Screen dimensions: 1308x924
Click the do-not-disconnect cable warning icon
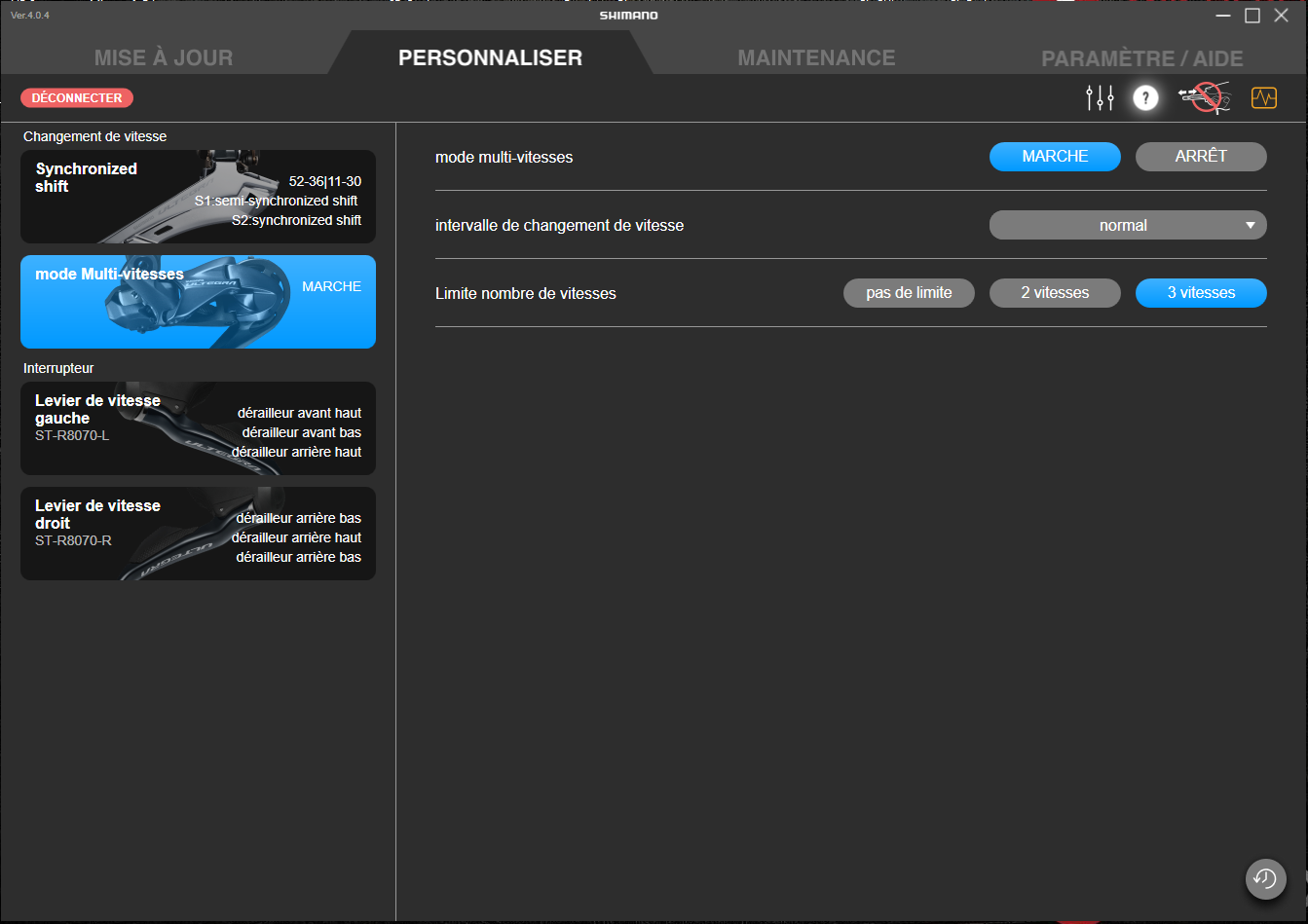click(1204, 97)
